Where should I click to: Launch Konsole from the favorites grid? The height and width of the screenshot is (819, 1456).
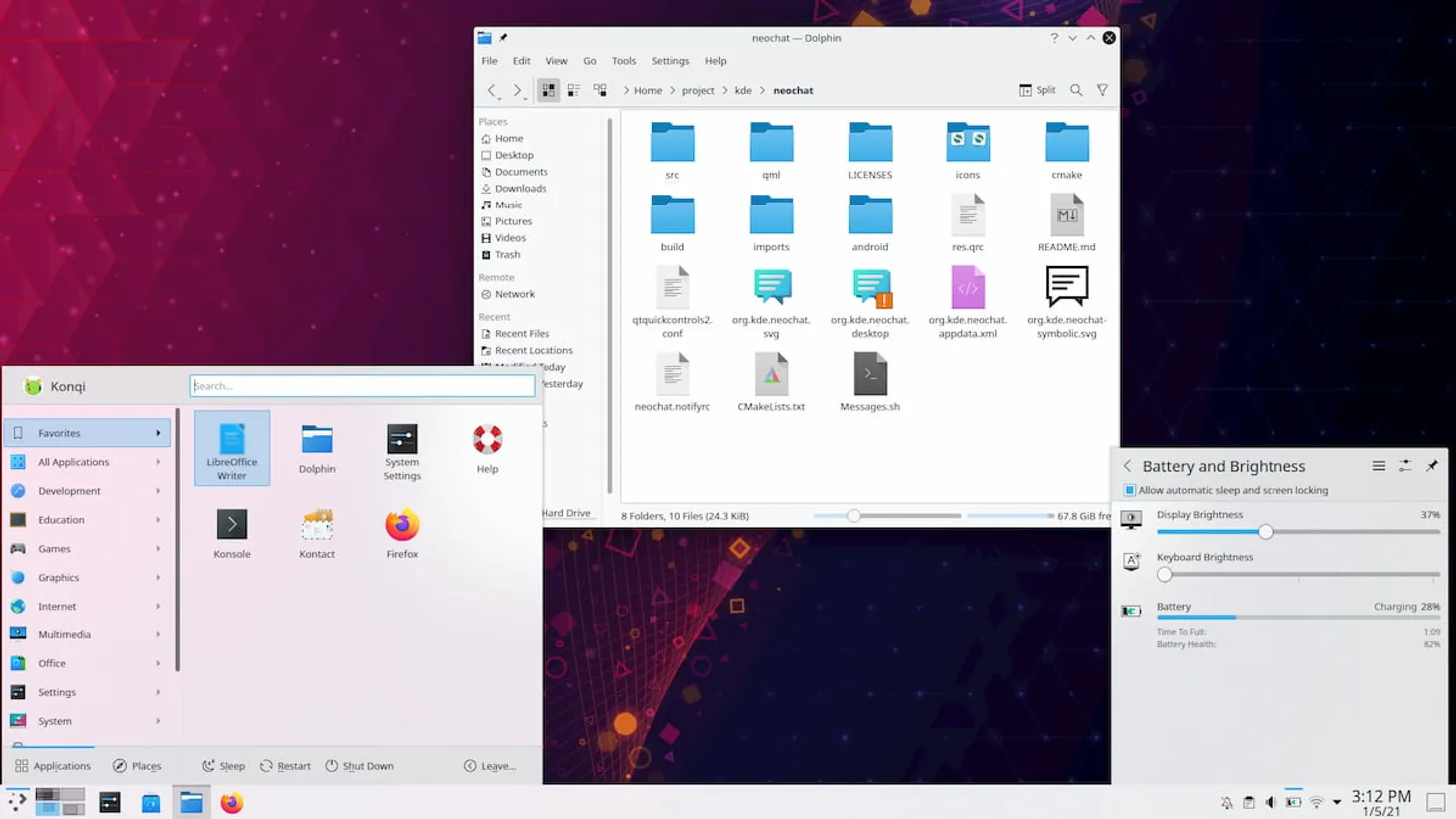pos(231,533)
